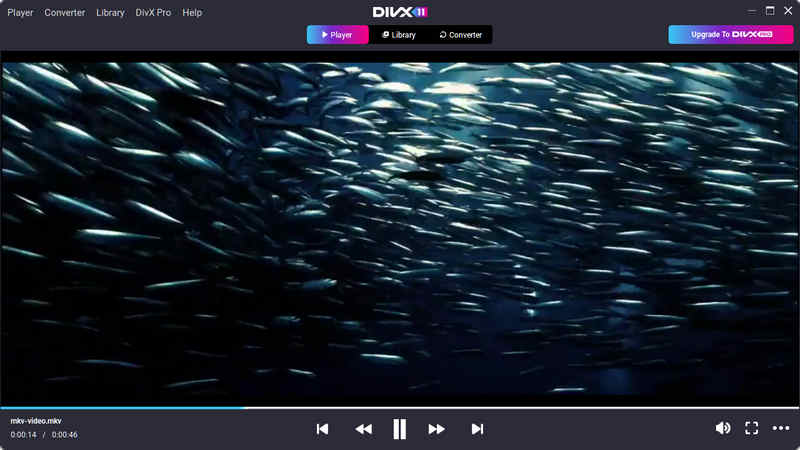Switch to the Converter tab

point(461,35)
